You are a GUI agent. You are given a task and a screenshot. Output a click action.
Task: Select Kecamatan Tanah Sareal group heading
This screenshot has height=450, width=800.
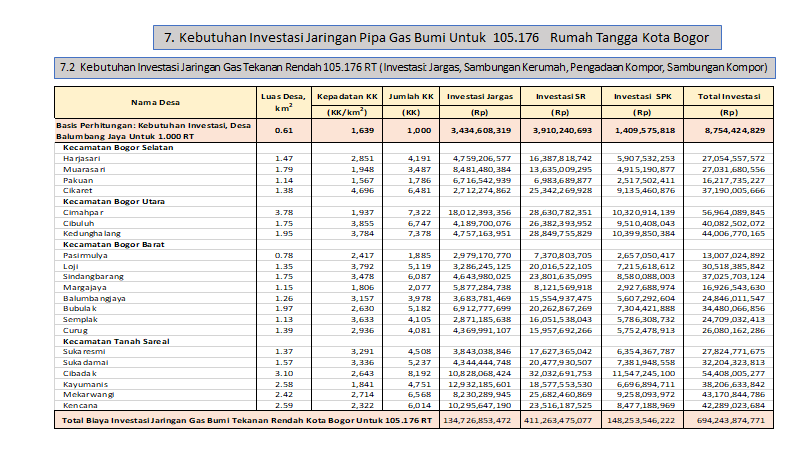116,341
